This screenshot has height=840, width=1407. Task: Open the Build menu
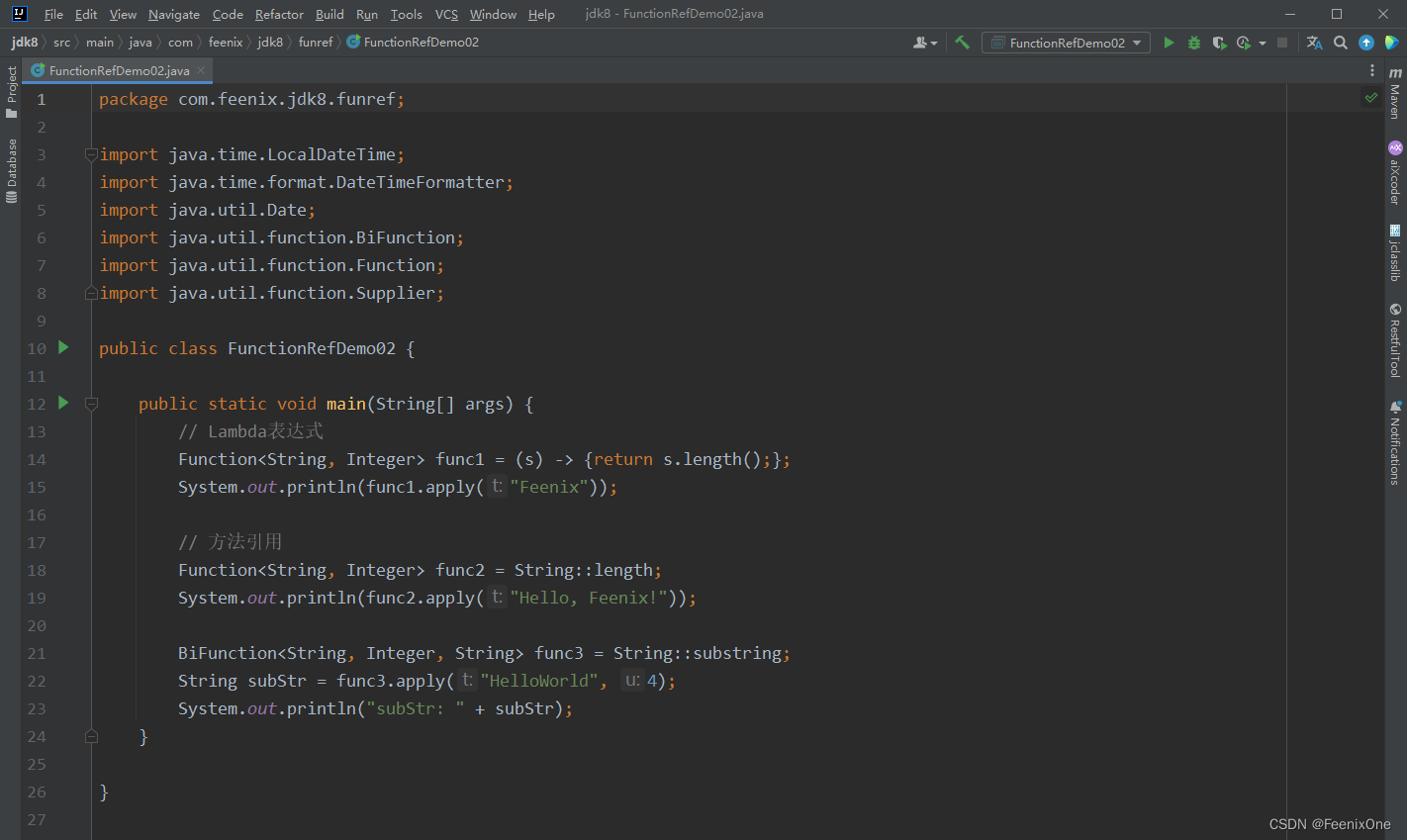tap(329, 14)
